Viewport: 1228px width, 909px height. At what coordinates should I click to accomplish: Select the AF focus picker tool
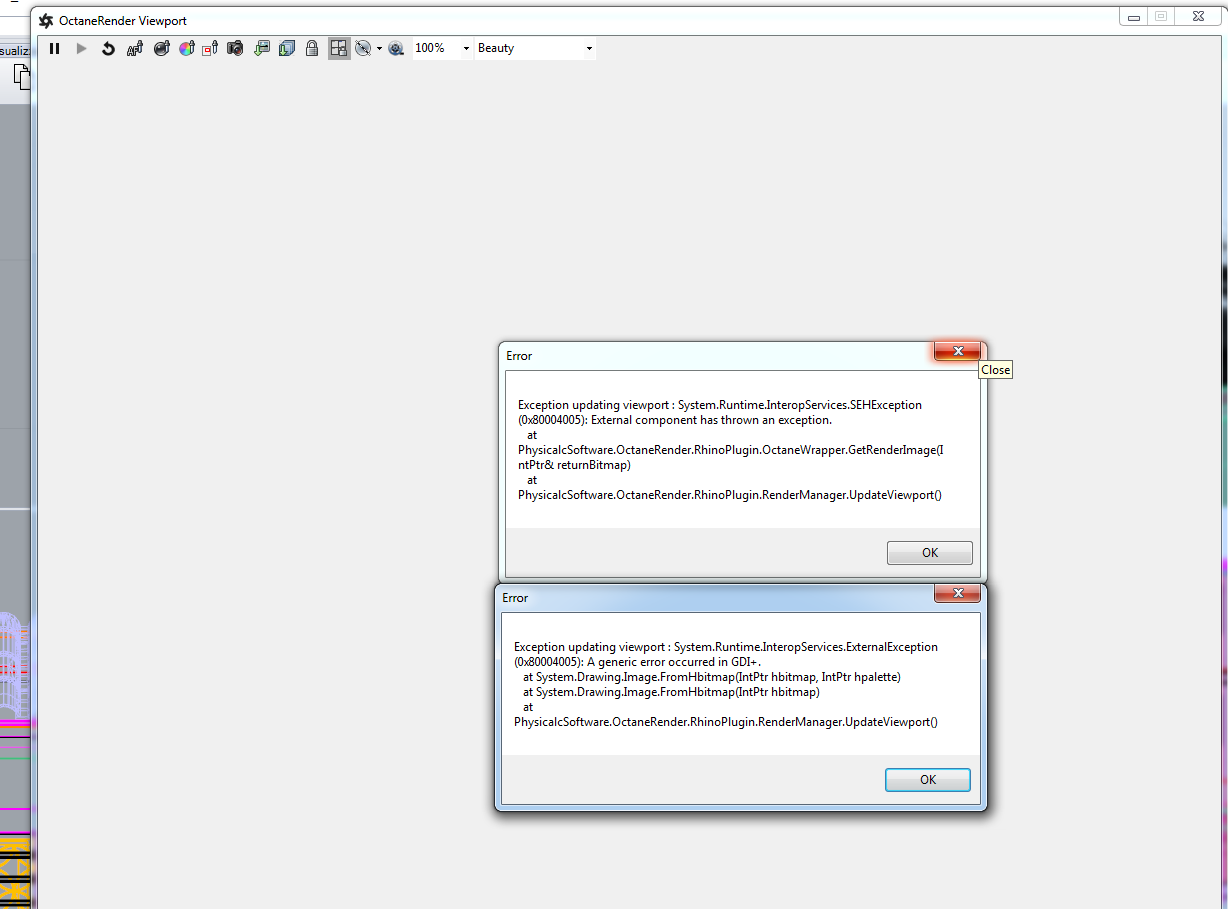pyautogui.click(x=135, y=48)
